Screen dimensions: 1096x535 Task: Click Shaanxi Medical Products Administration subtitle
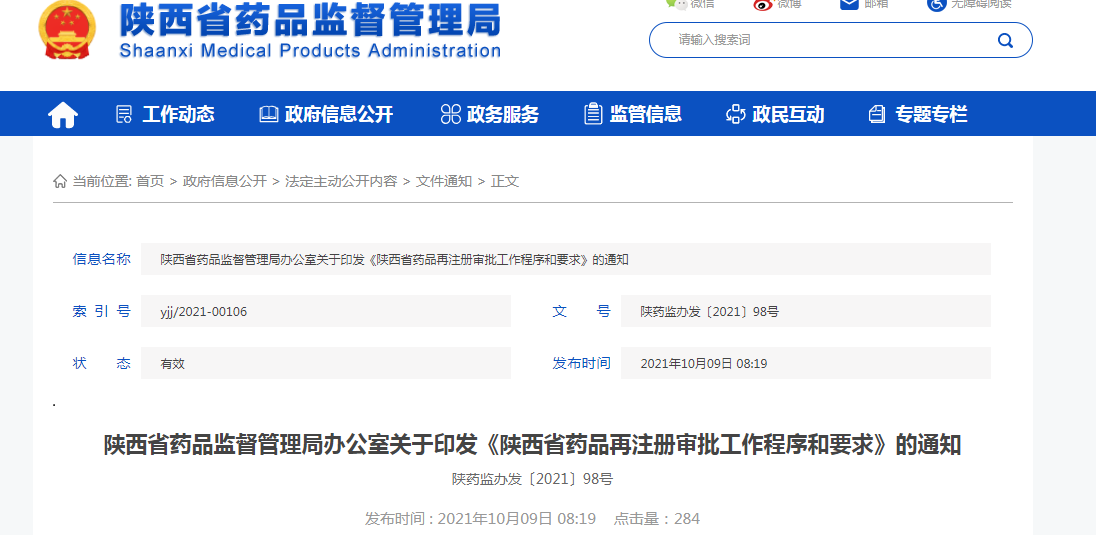click(x=310, y=51)
